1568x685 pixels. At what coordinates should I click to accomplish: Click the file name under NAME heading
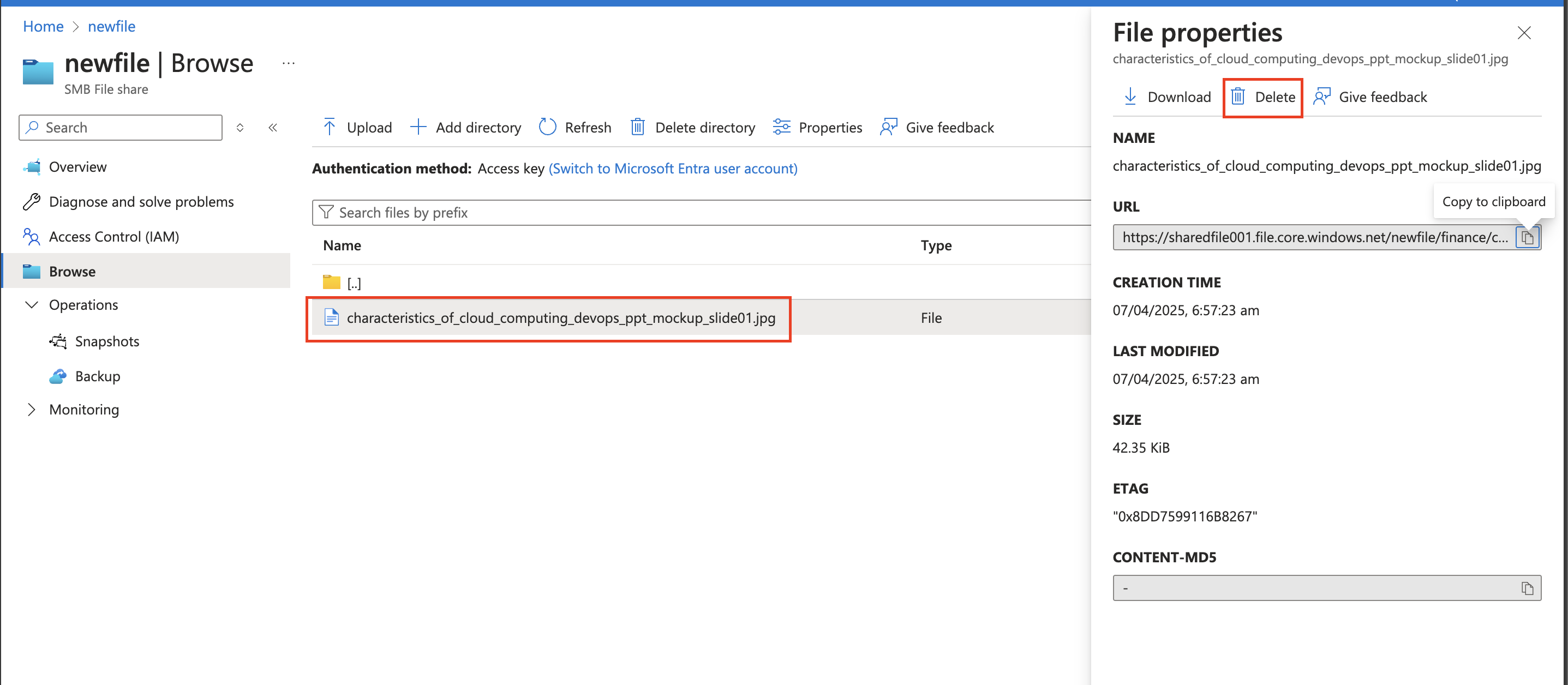pos(1326,165)
